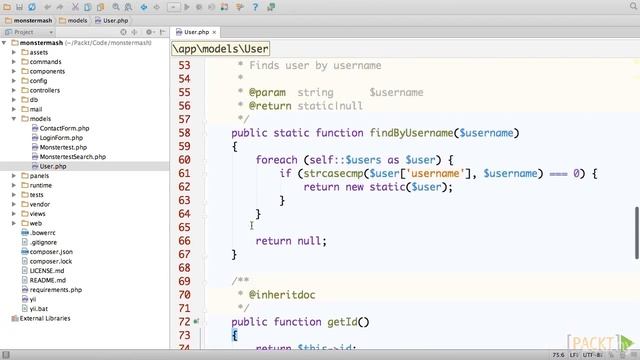Viewport: 640px width, 360px height.
Task: Open the run configuration dropdown in toolbar
Action: click(x=173, y=7)
